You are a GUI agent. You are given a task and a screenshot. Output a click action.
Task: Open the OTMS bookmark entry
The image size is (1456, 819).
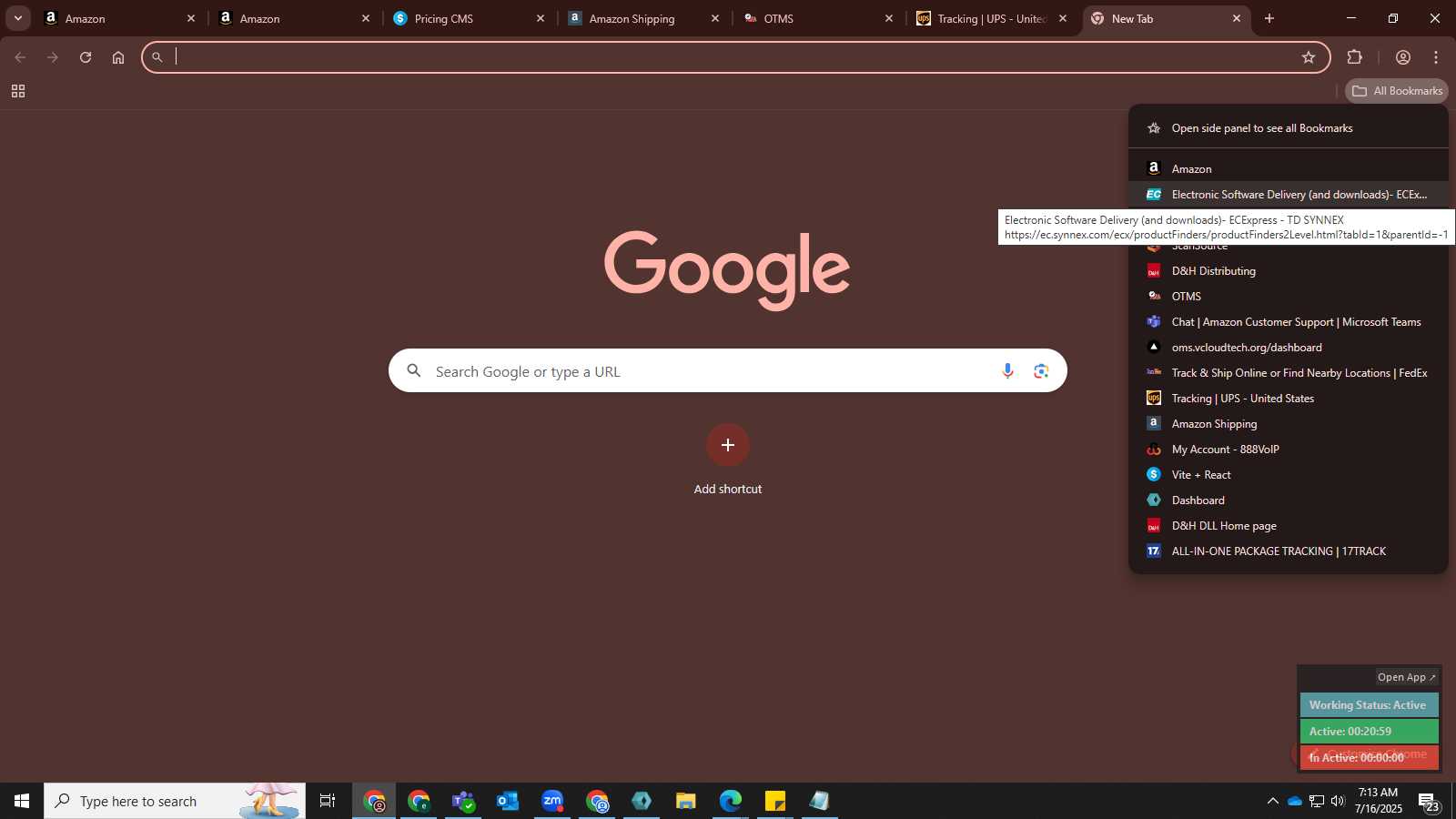[x=1288, y=297]
